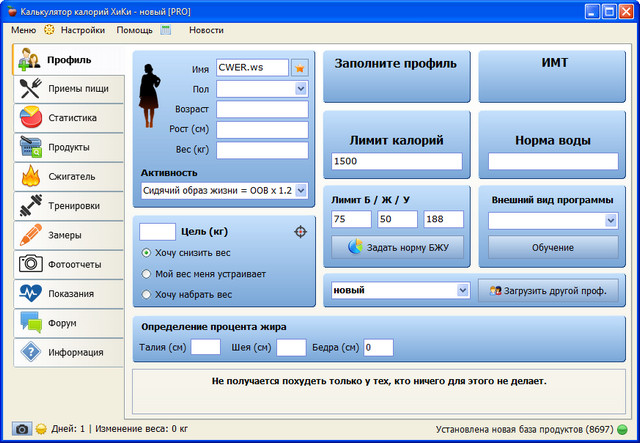
Task: Click 'Загрузить другой проф.' button
Action: (548, 290)
